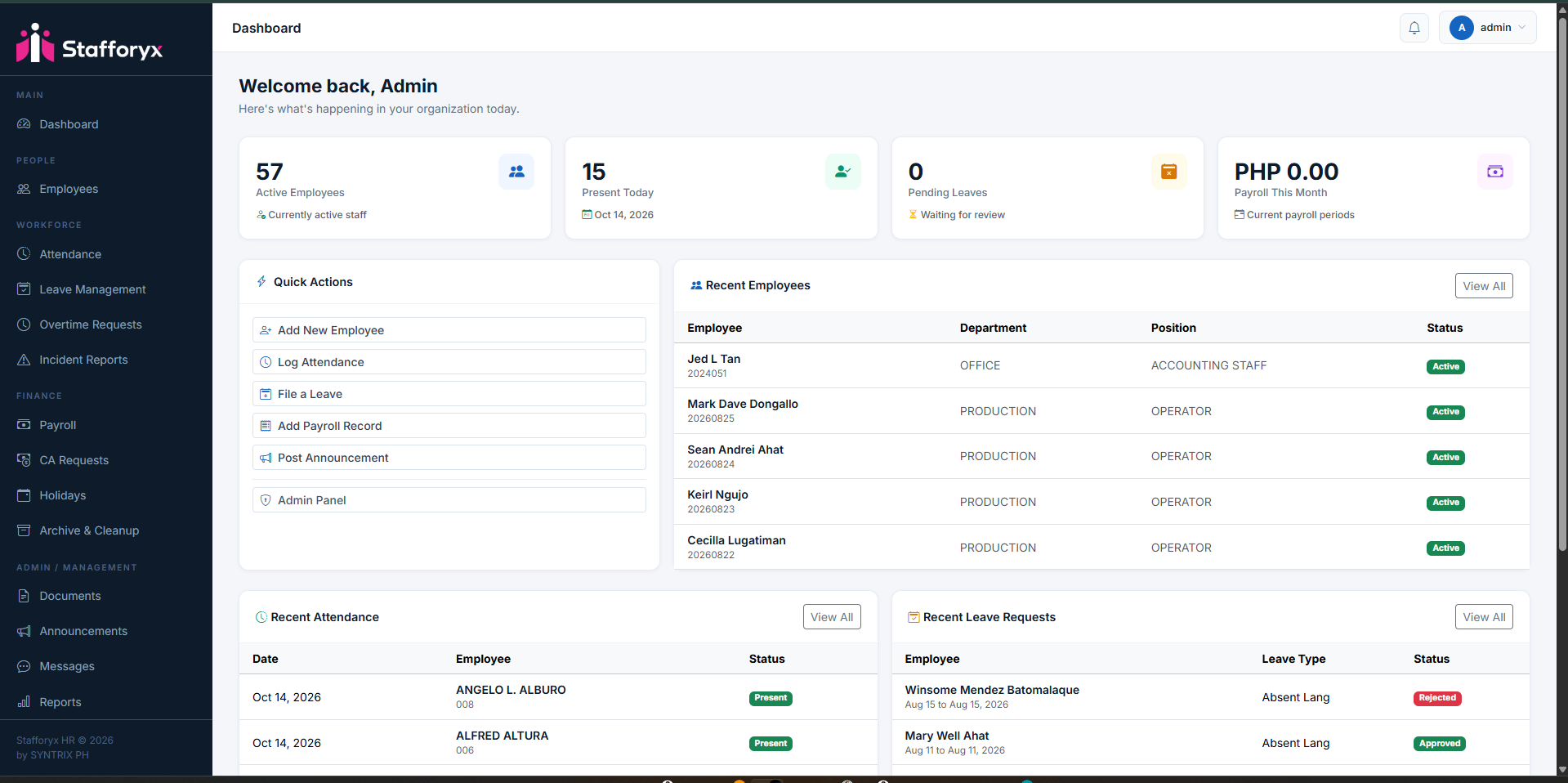Click Add New Employee quick action
The height and width of the screenshot is (783, 1568).
449,330
